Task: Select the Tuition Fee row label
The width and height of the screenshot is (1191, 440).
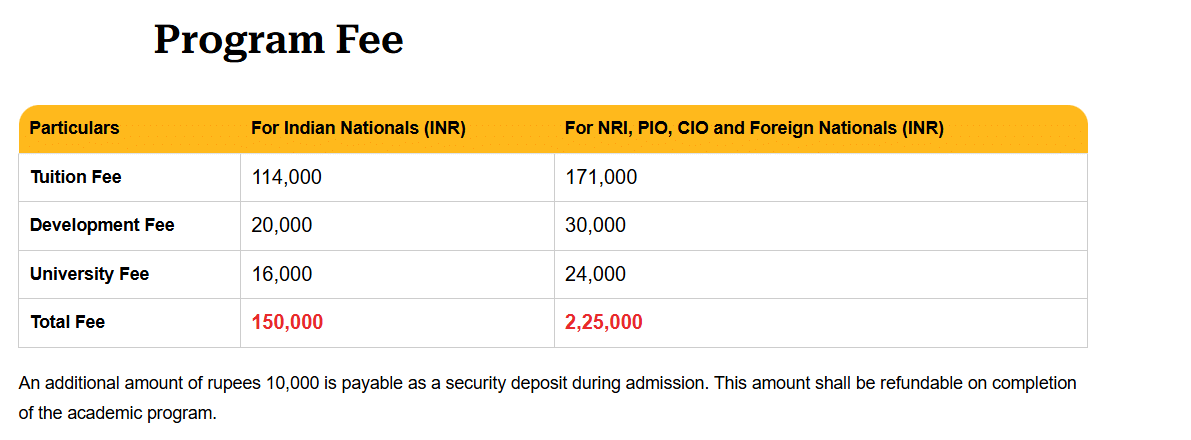Action: click(x=76, y=177)
